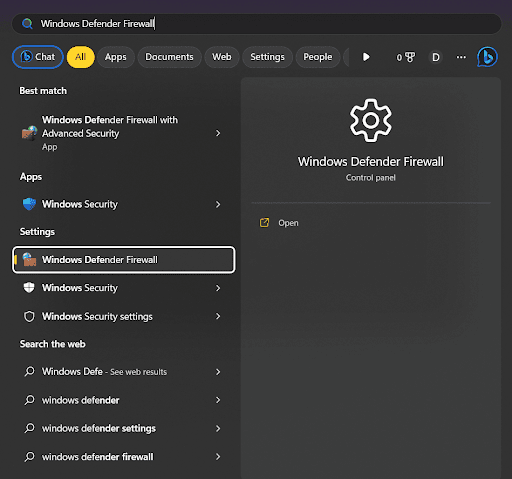Click the 'Windows Defender Firewall' preview title
The width and height of the screenshot is (512, 479).
pyautogui.click(x=371, y=162)
